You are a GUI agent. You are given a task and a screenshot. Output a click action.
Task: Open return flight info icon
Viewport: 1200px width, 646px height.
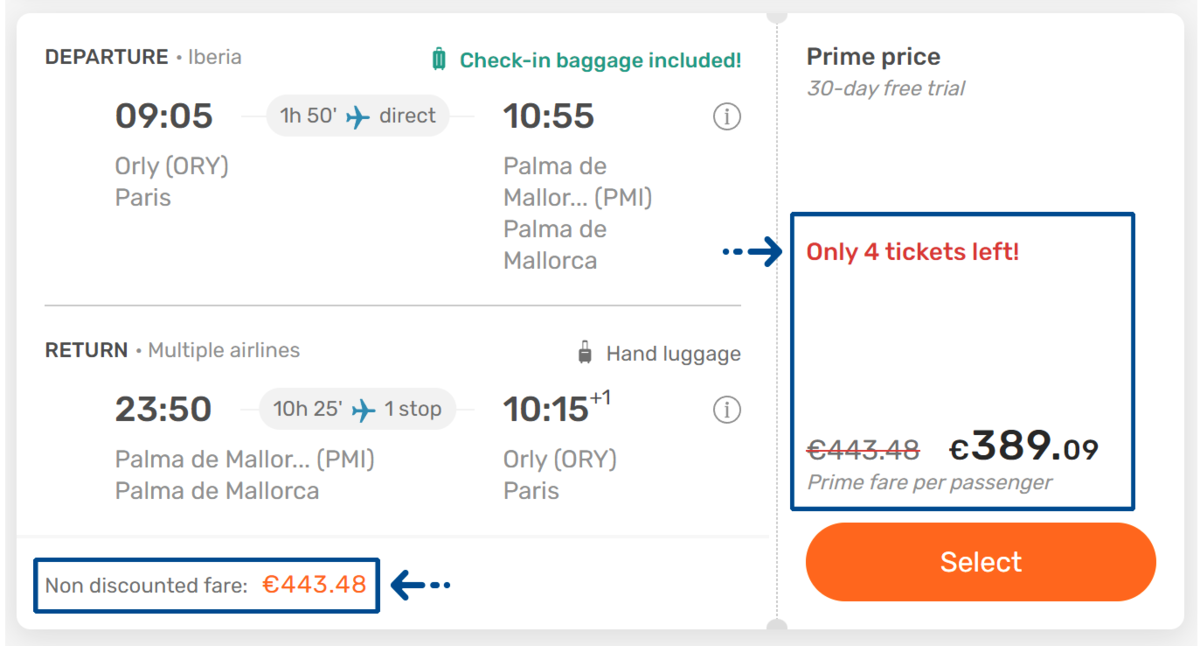point(727,409)
